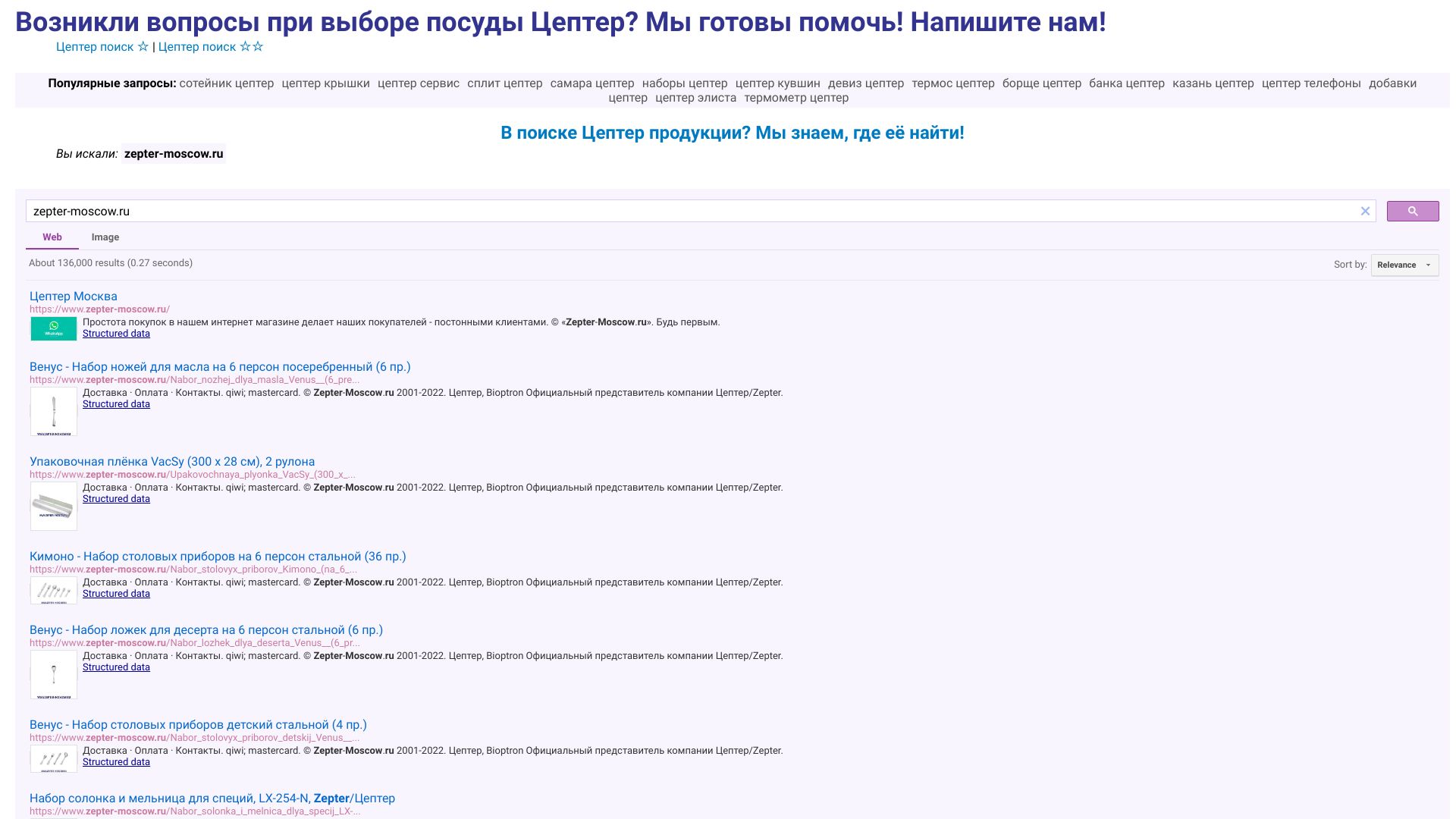Click the Nabor_solonka_i_melnica URL
The height and width of the screenshot is (819, 1456).
(195, 811)
